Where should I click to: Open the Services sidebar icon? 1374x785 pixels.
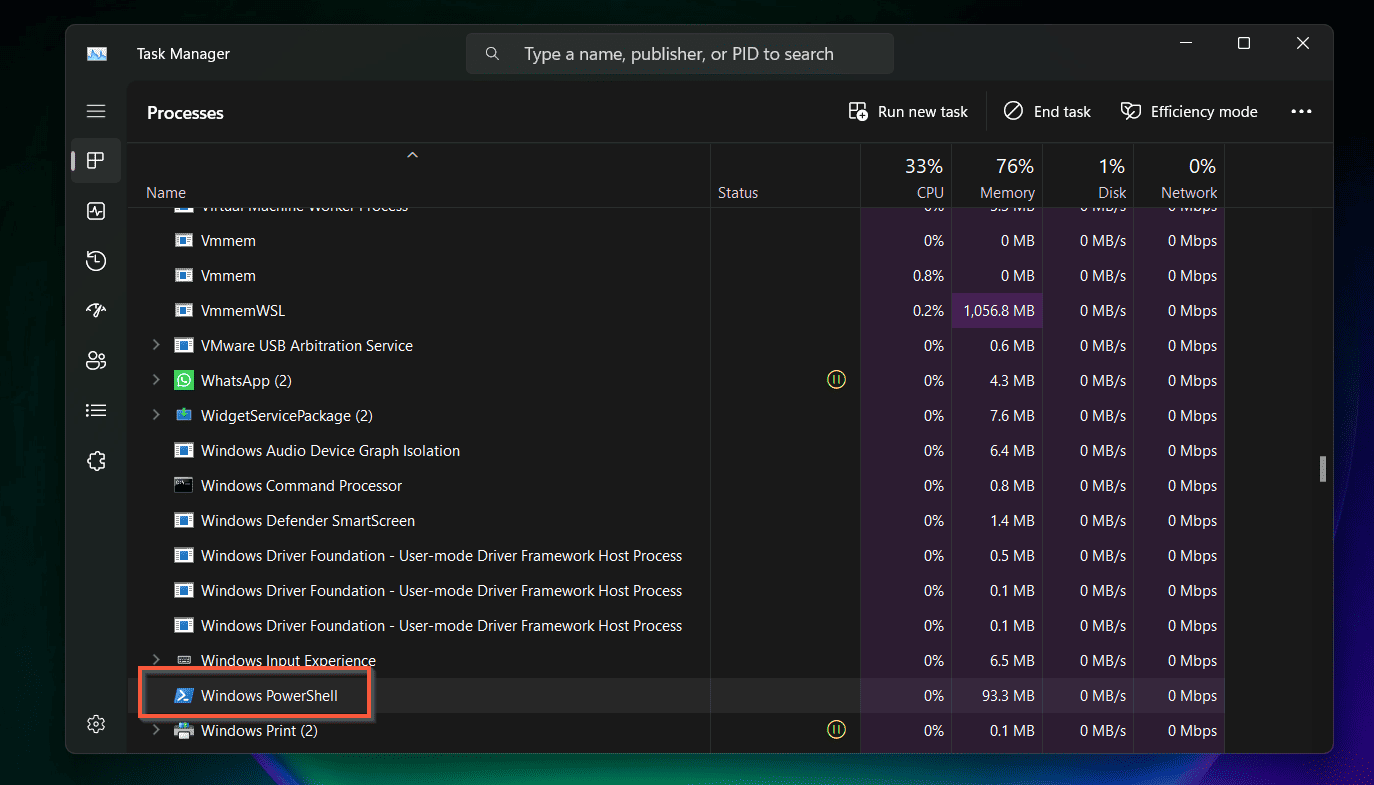click(x=96, y=461)
